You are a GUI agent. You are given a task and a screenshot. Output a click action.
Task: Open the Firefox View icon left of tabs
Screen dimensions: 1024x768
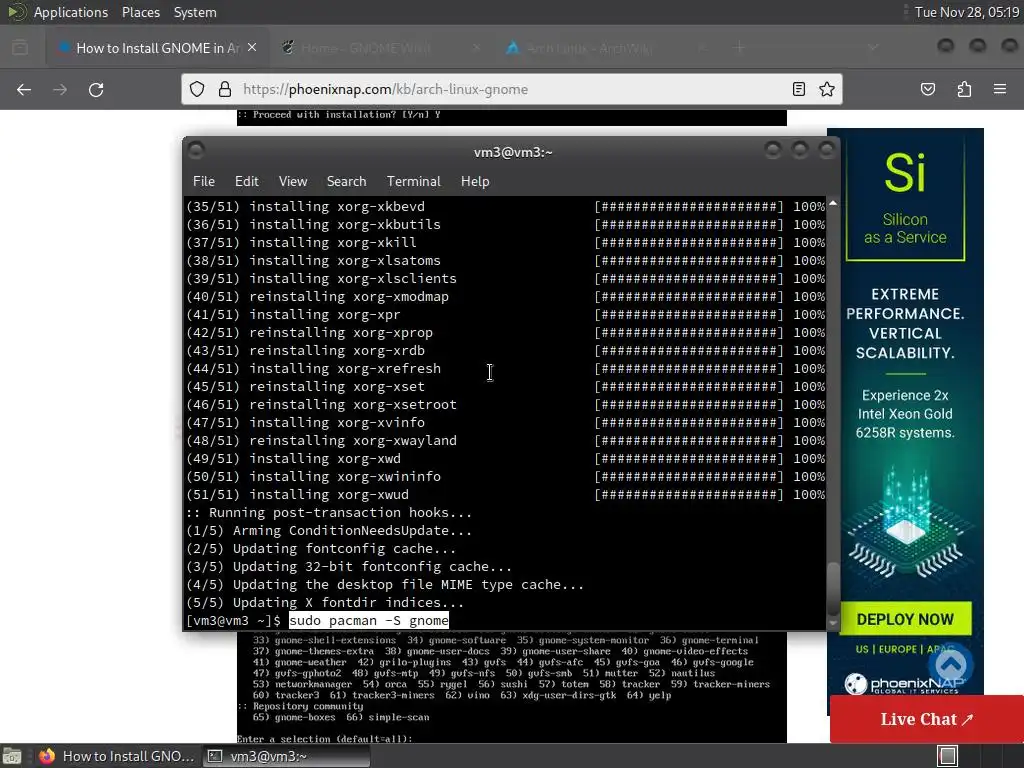pos(20,48)
